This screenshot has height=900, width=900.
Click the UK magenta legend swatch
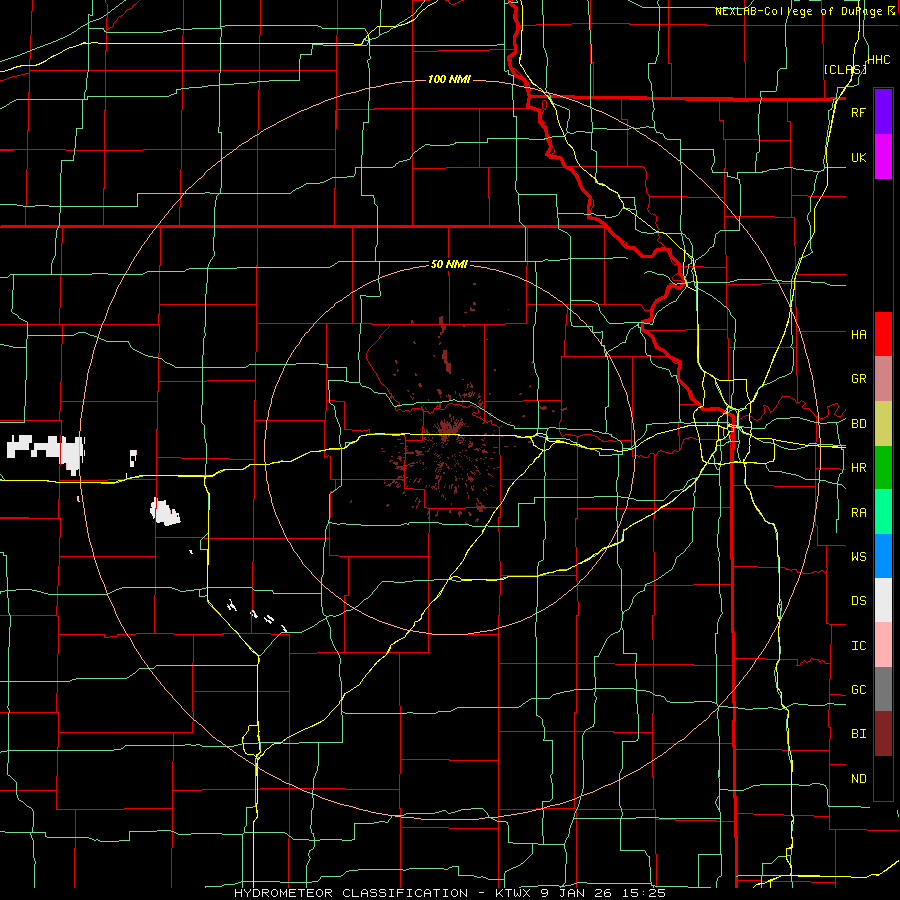tap(883, 157)
